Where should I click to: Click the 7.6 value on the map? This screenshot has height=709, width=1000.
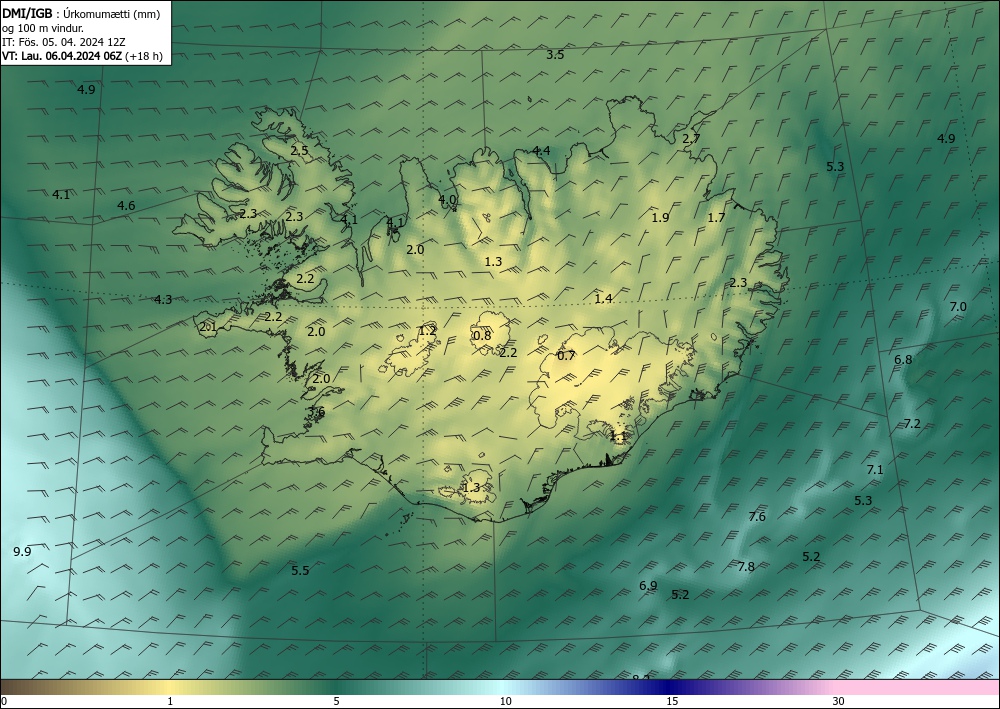(x=757, y=517)
